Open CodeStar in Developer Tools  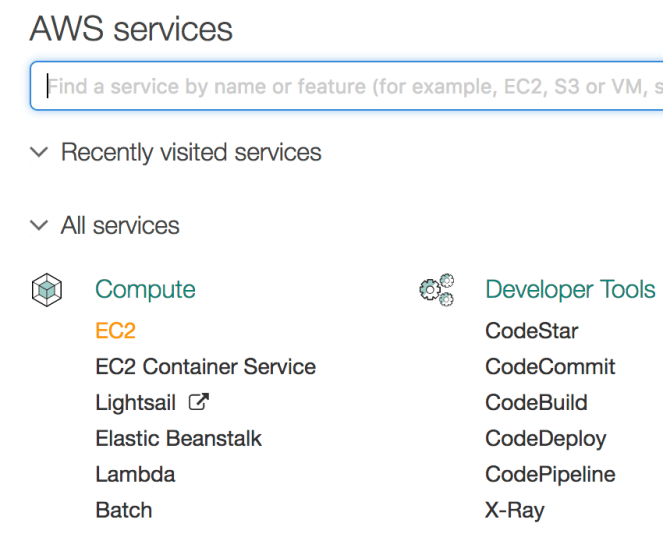click(531, 331)
